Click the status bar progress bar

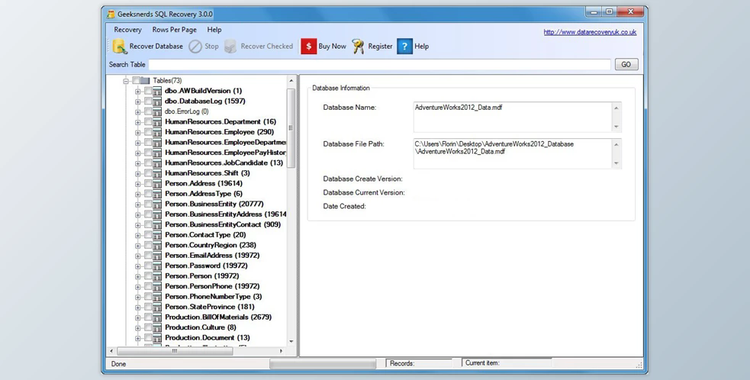(323, 364)
